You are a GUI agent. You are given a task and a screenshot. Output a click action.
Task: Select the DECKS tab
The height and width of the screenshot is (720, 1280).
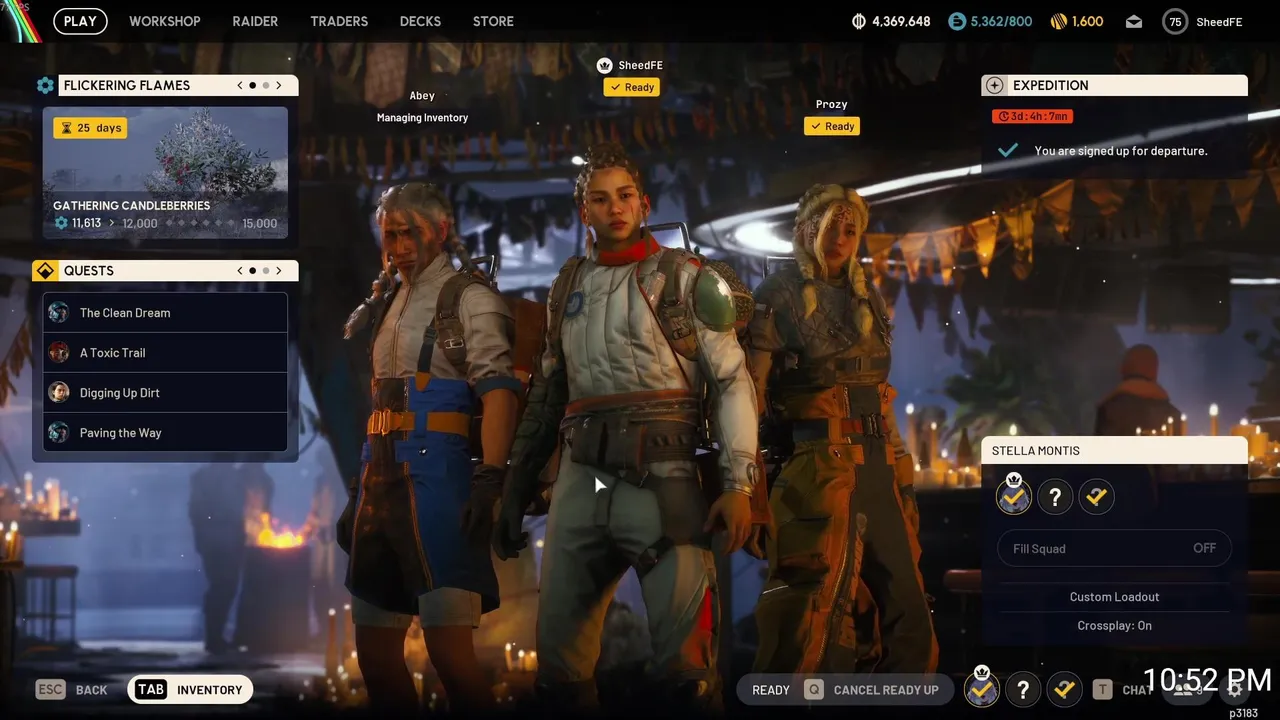(420, 21)
